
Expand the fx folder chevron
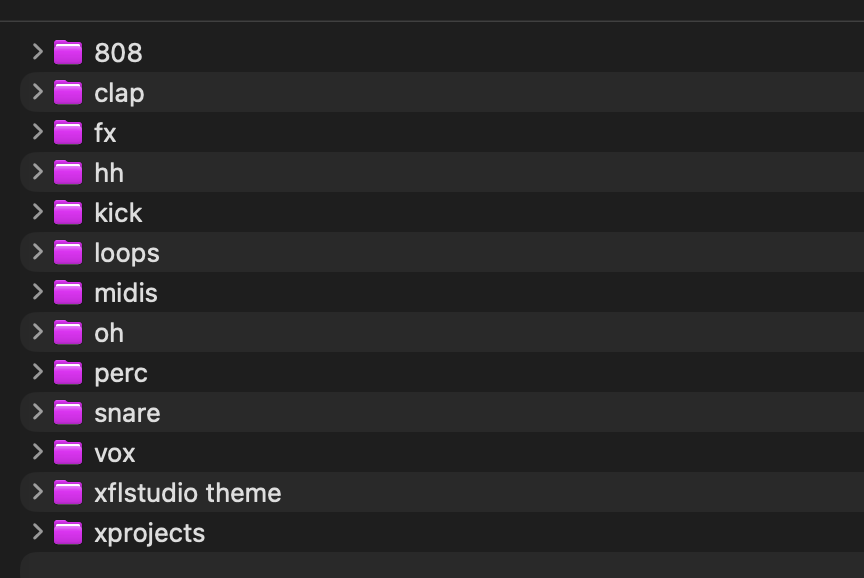[x=37, y=132]
